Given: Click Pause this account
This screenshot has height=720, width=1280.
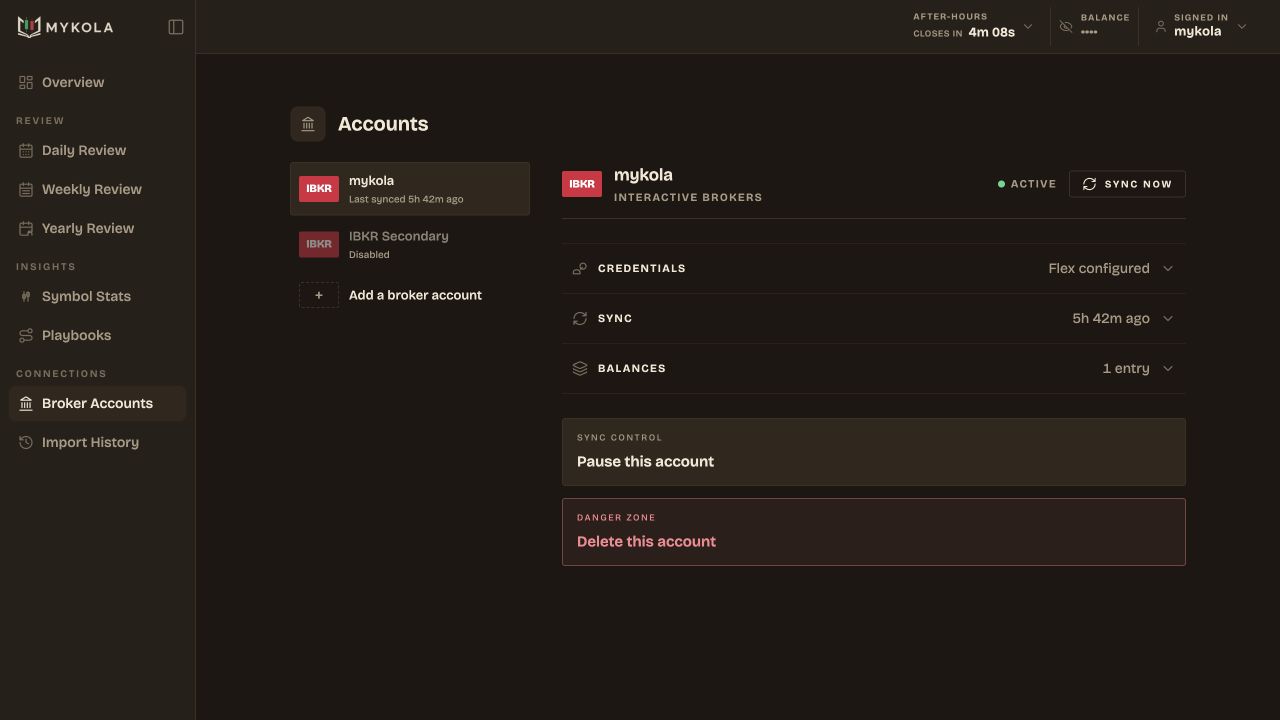Looking at the screenshot, I should pos(874,452).
